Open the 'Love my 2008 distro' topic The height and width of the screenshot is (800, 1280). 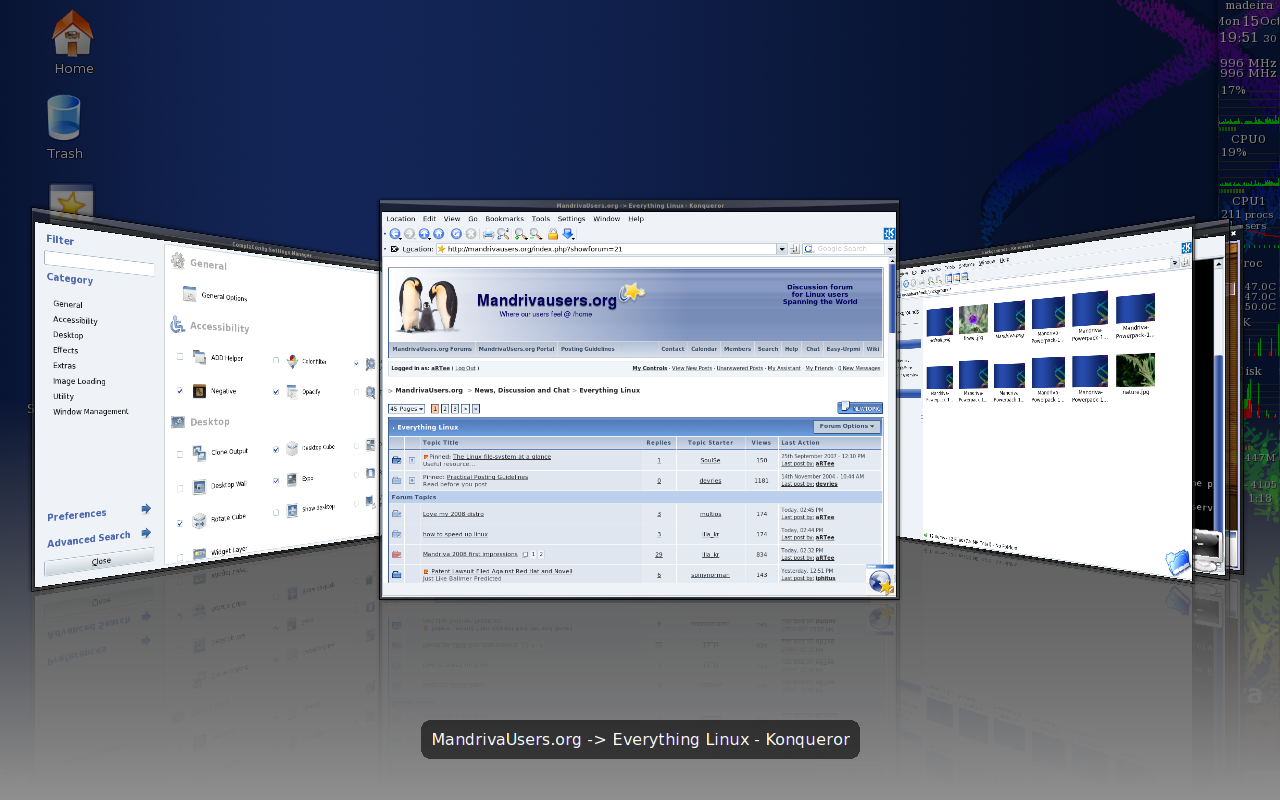pos(453,514)
